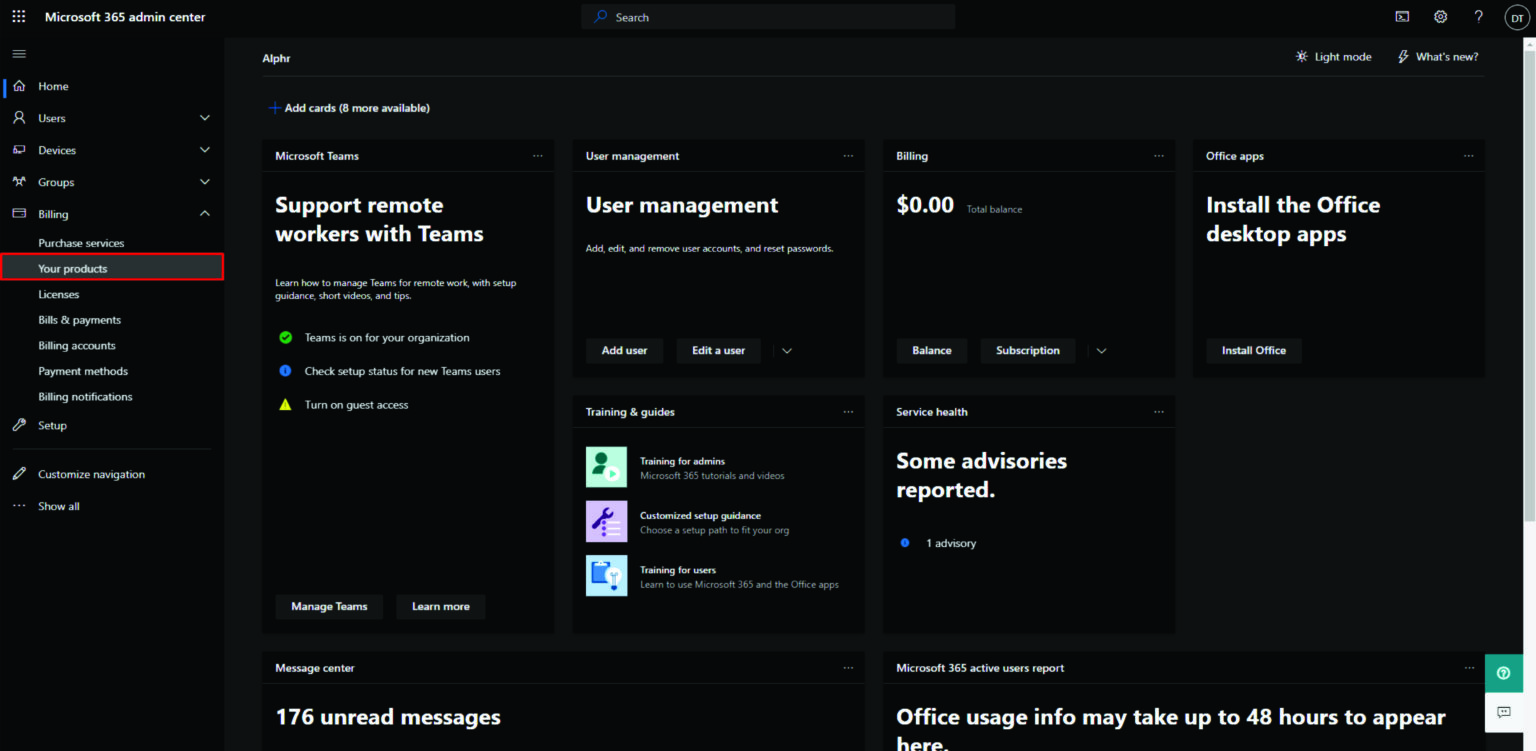Open Cloud Shell from the top bar
Screen dimensions: 1536x751
(1403, 17)
